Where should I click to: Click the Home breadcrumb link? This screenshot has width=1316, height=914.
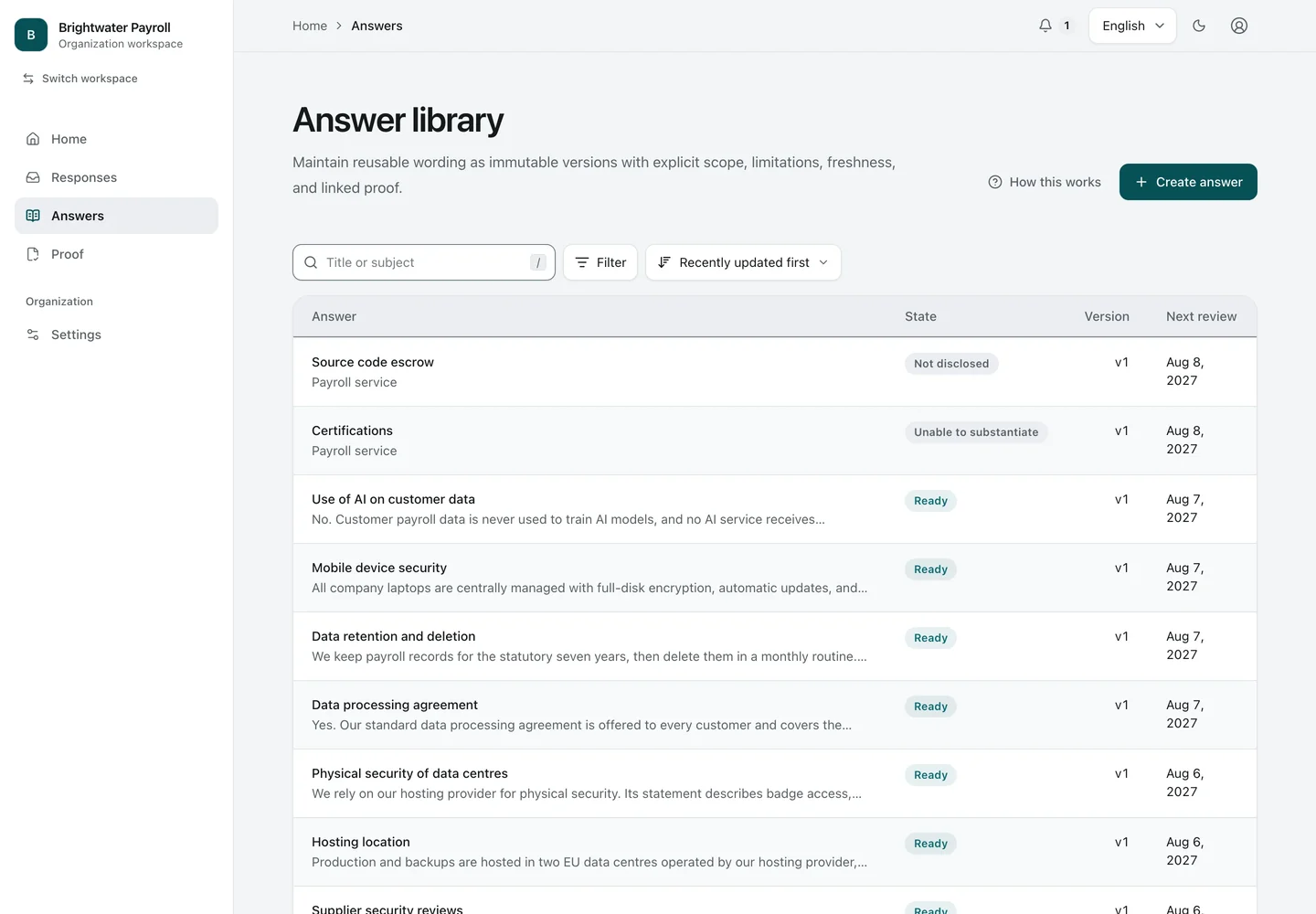click(x=310, y=26)
